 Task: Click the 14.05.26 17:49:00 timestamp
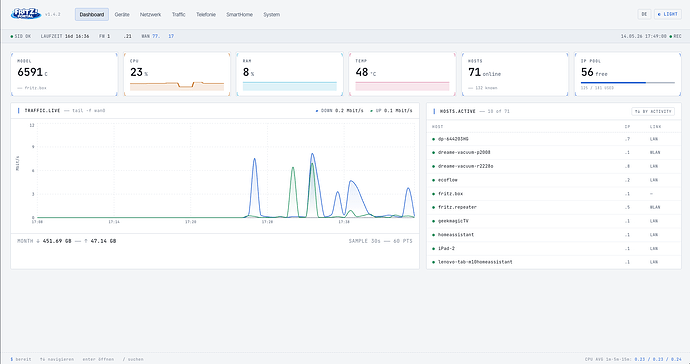coord(644,36)
